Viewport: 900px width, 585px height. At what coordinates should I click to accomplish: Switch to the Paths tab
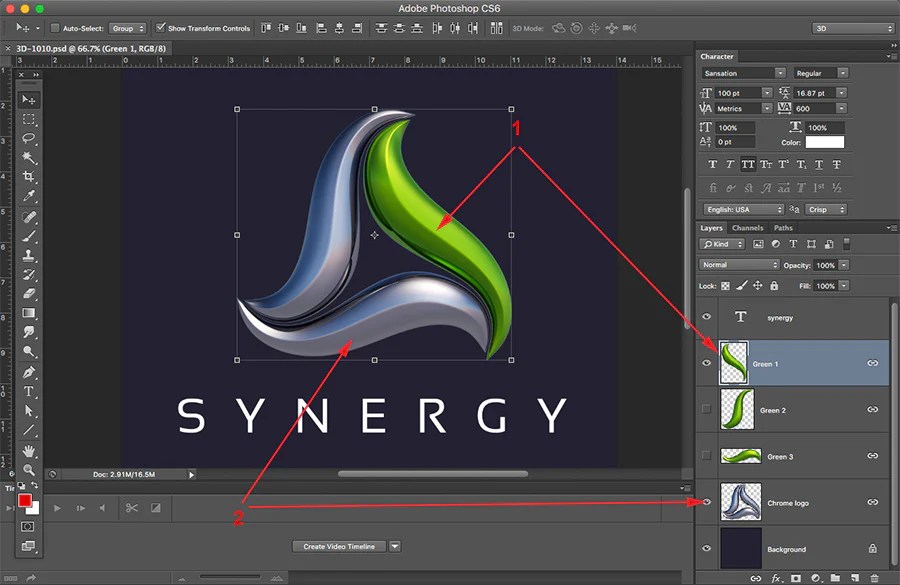pos(783,228)
